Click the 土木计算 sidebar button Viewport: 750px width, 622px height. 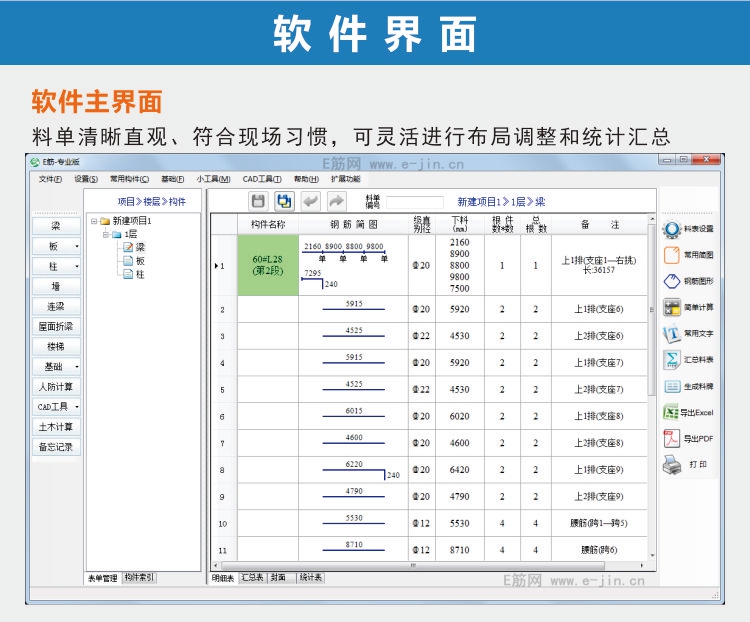click(x=56, y=427)
